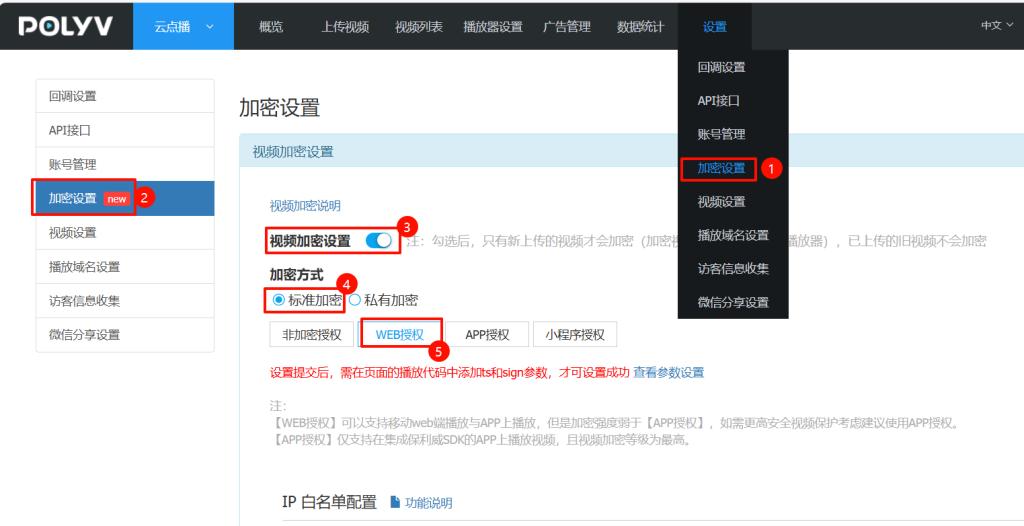This screenshot has height=526, width=1024.
Task: Switch to the 小程序授权 tab
Action: pos(575,334)
